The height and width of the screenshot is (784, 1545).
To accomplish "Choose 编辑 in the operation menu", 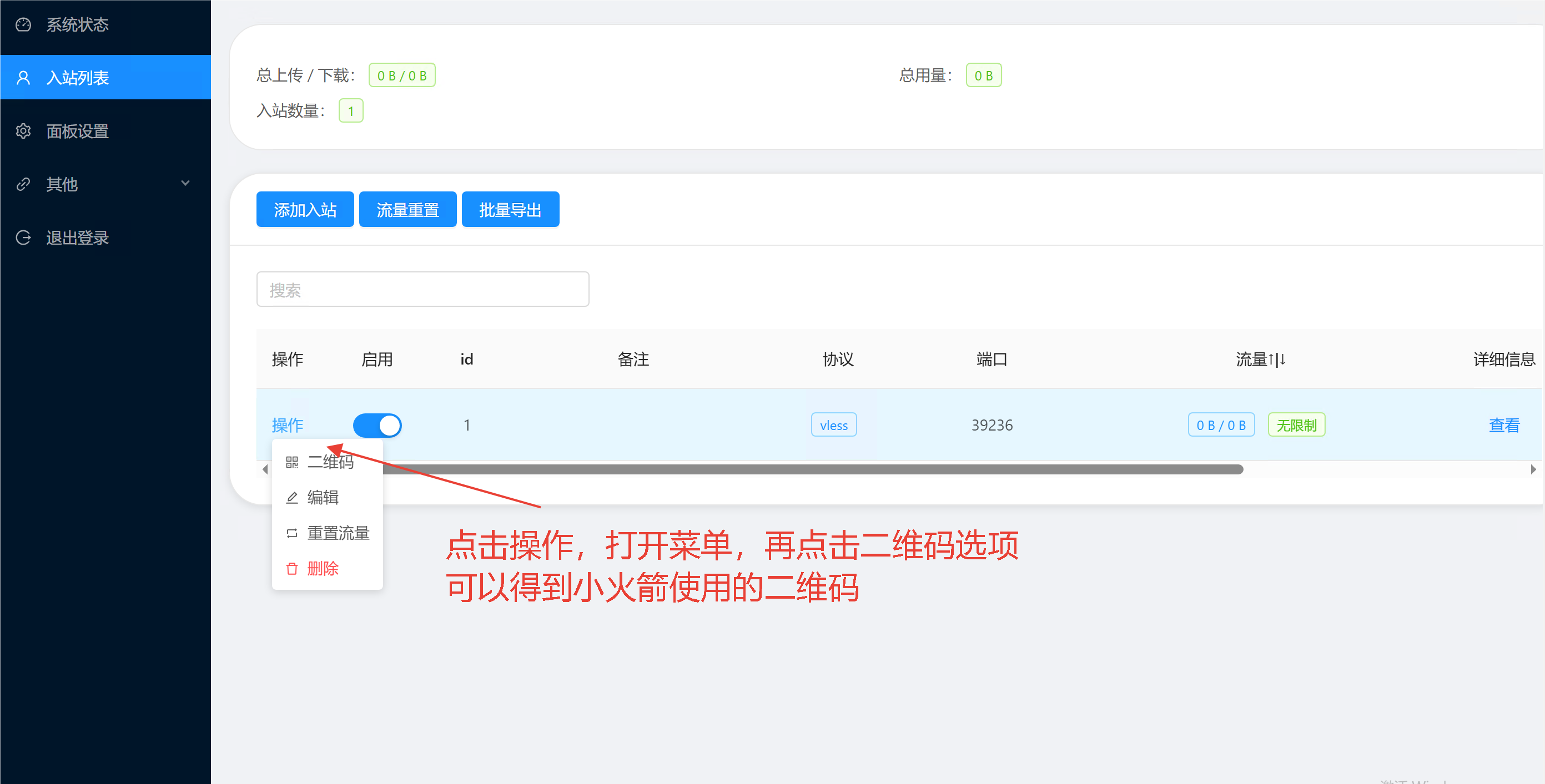I will (323, 498).
